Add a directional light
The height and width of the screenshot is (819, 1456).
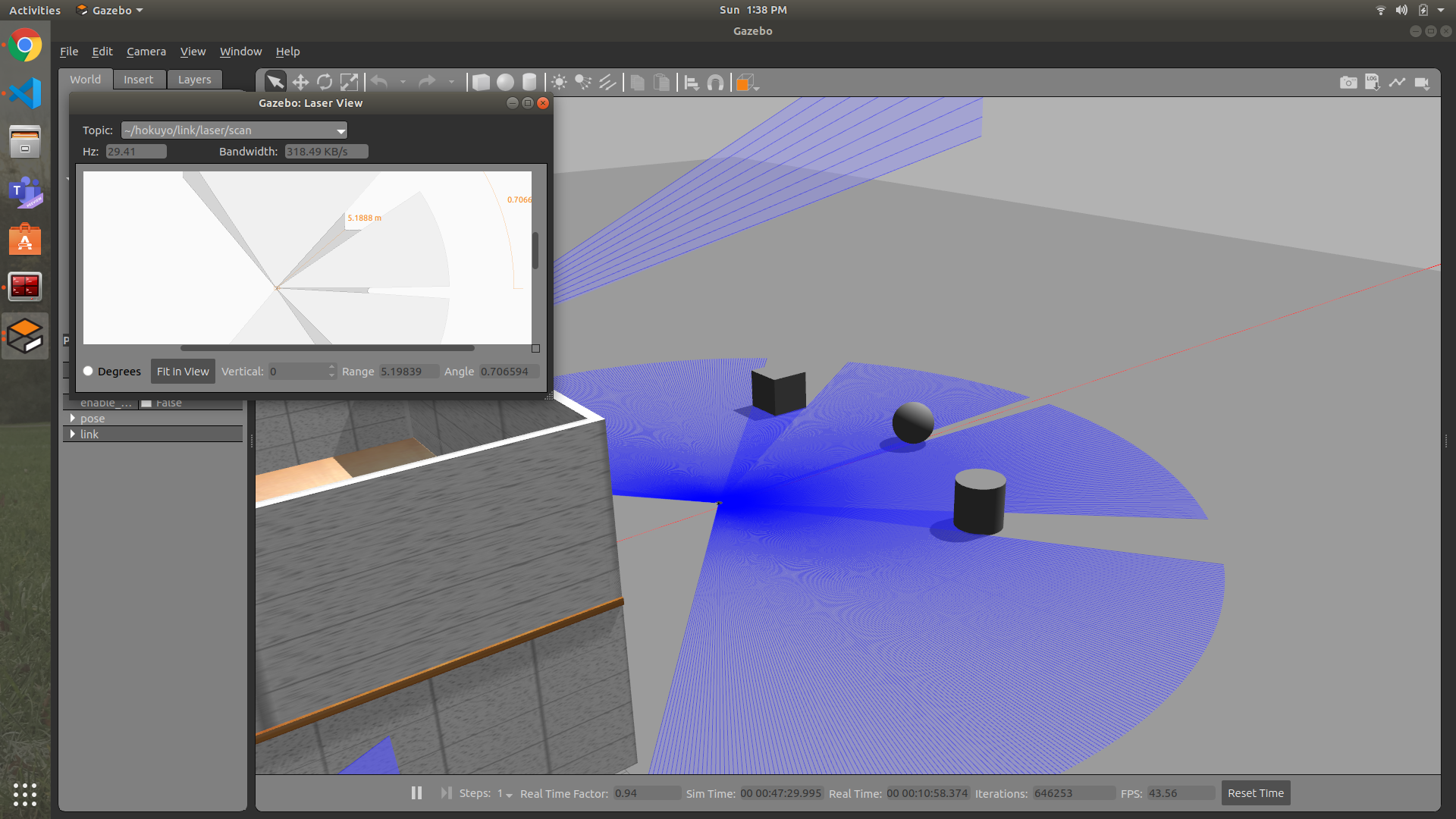607,82
